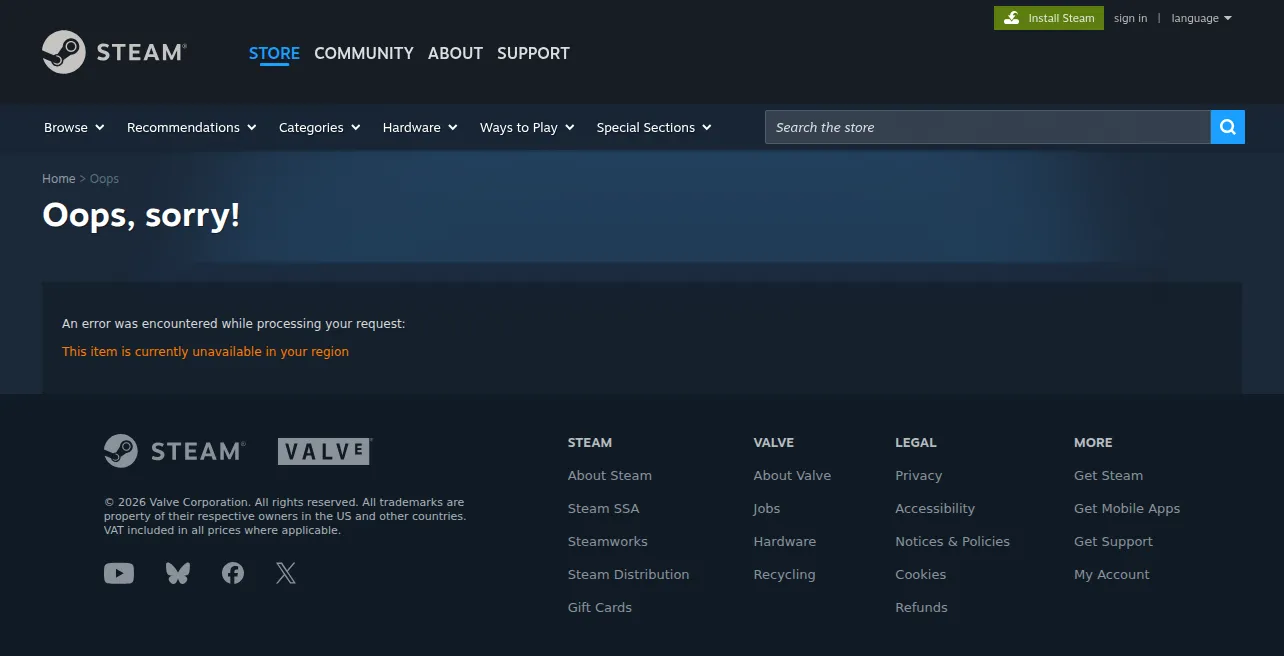Select the ABOUT tab
Viewport: 1284px width, 656px height.
(455, 53)
